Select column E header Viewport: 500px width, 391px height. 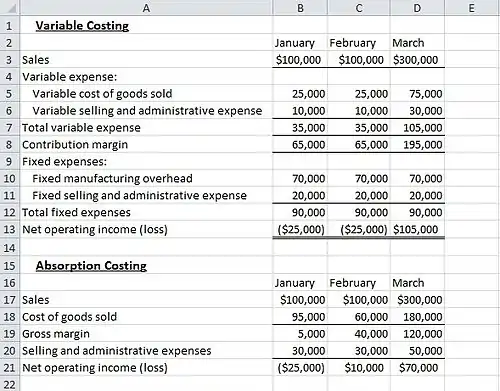[472, 7]
